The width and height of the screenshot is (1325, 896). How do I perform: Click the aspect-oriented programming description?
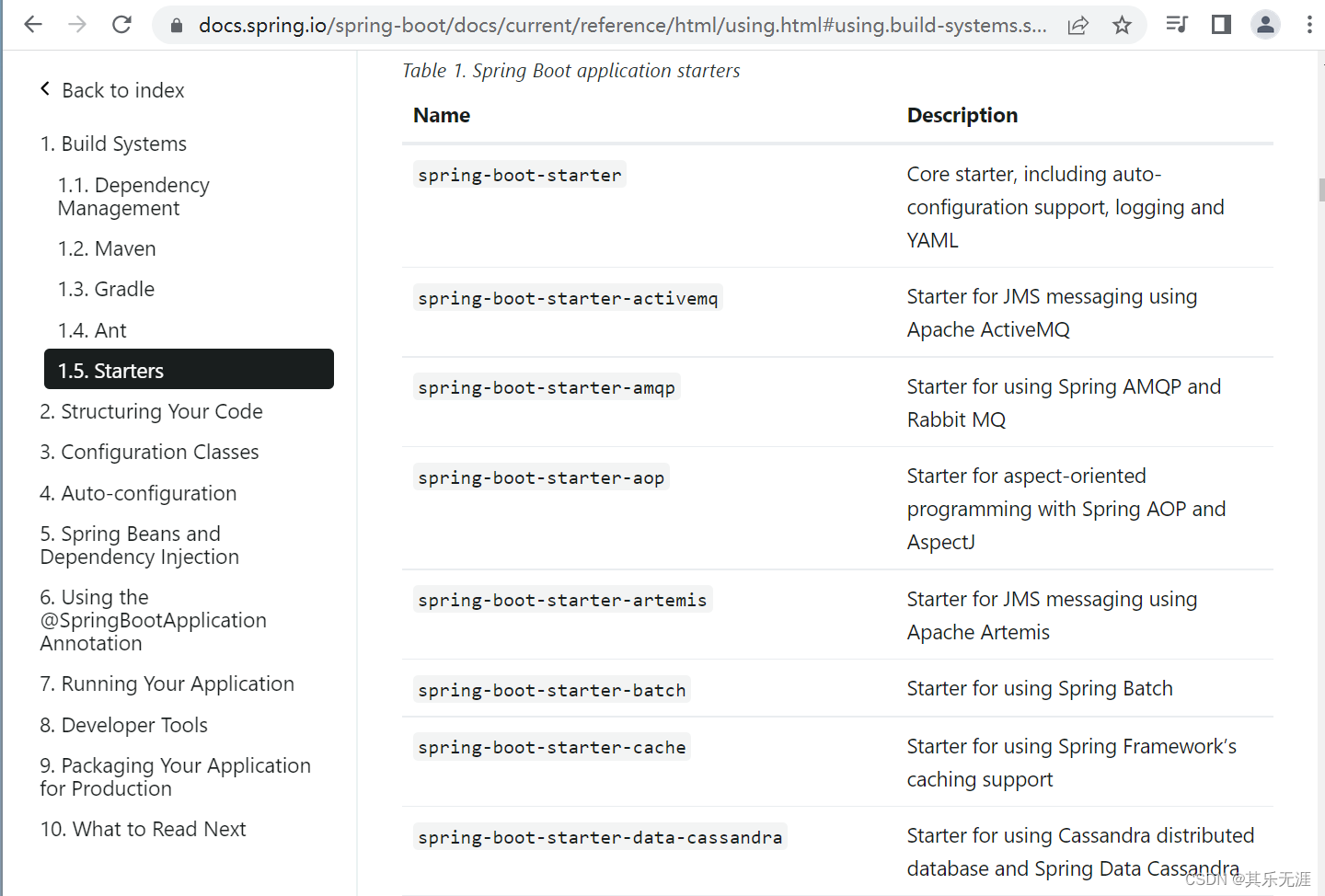pyautogui.click(x=1066, y=509)
